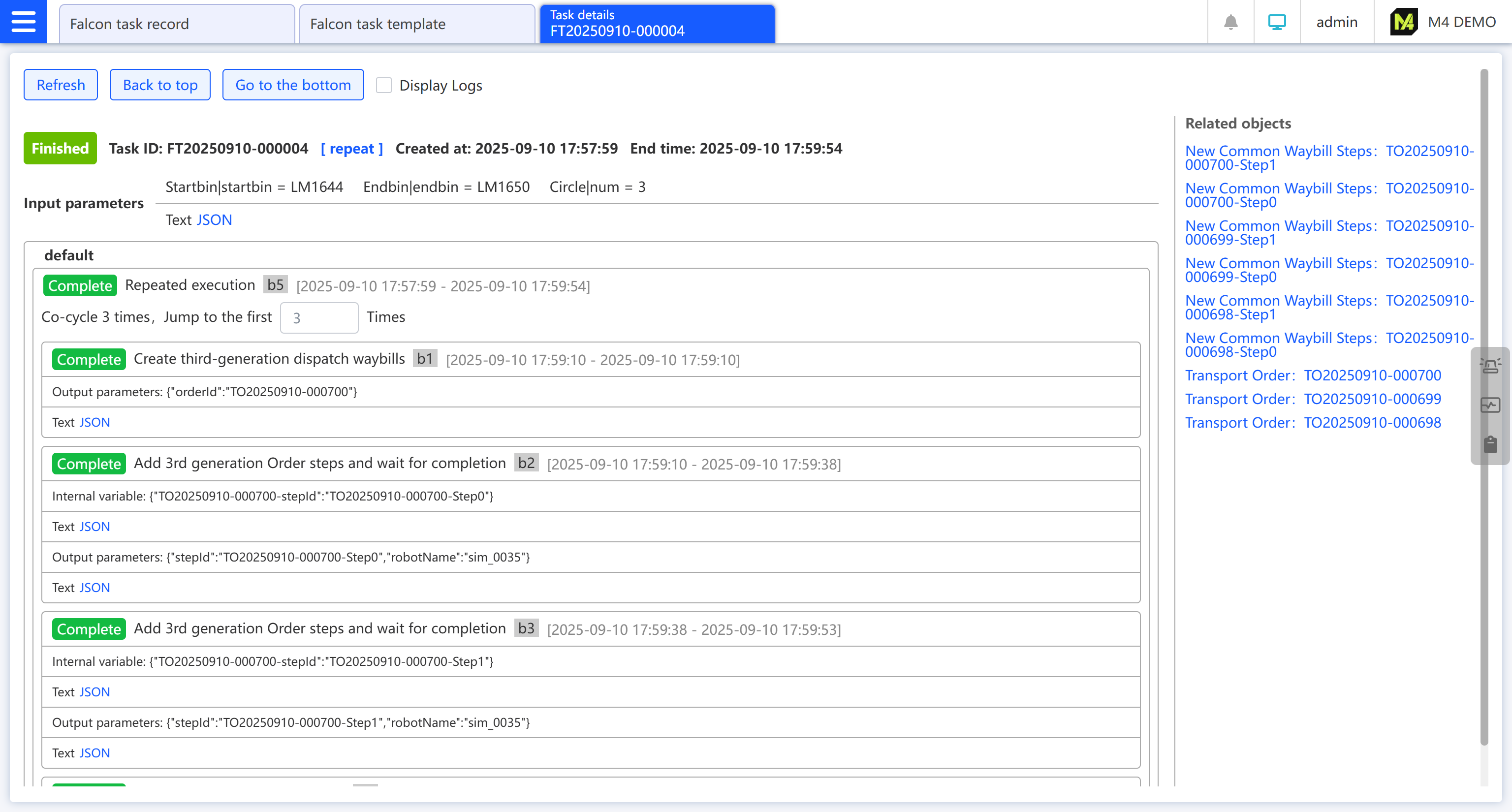Open the admin user menu

tap(1336, 22)
